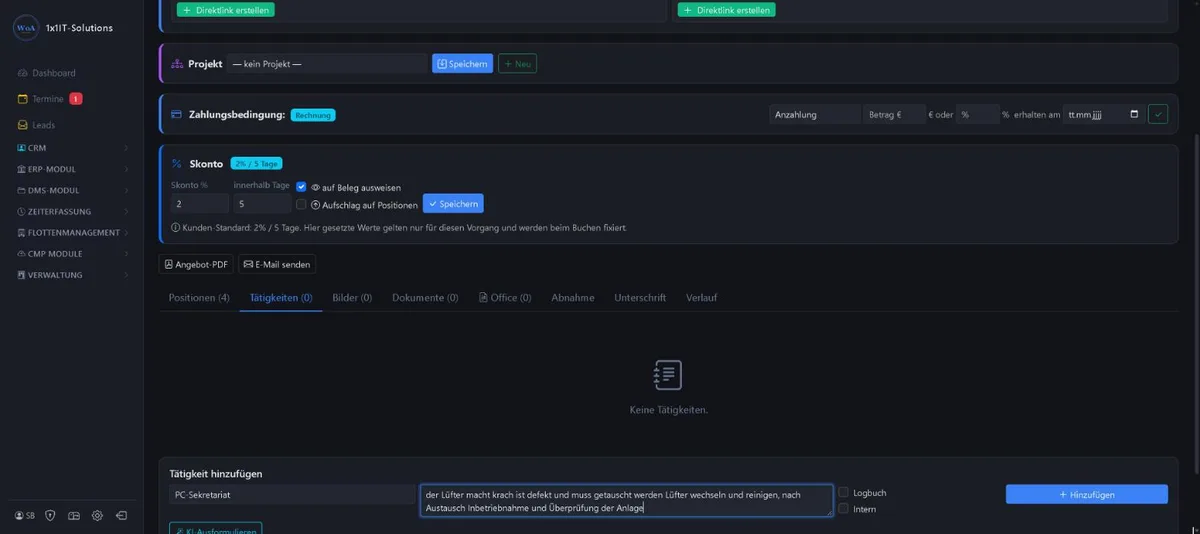Switch to the Positionen (4) tab

click(199, 298)
